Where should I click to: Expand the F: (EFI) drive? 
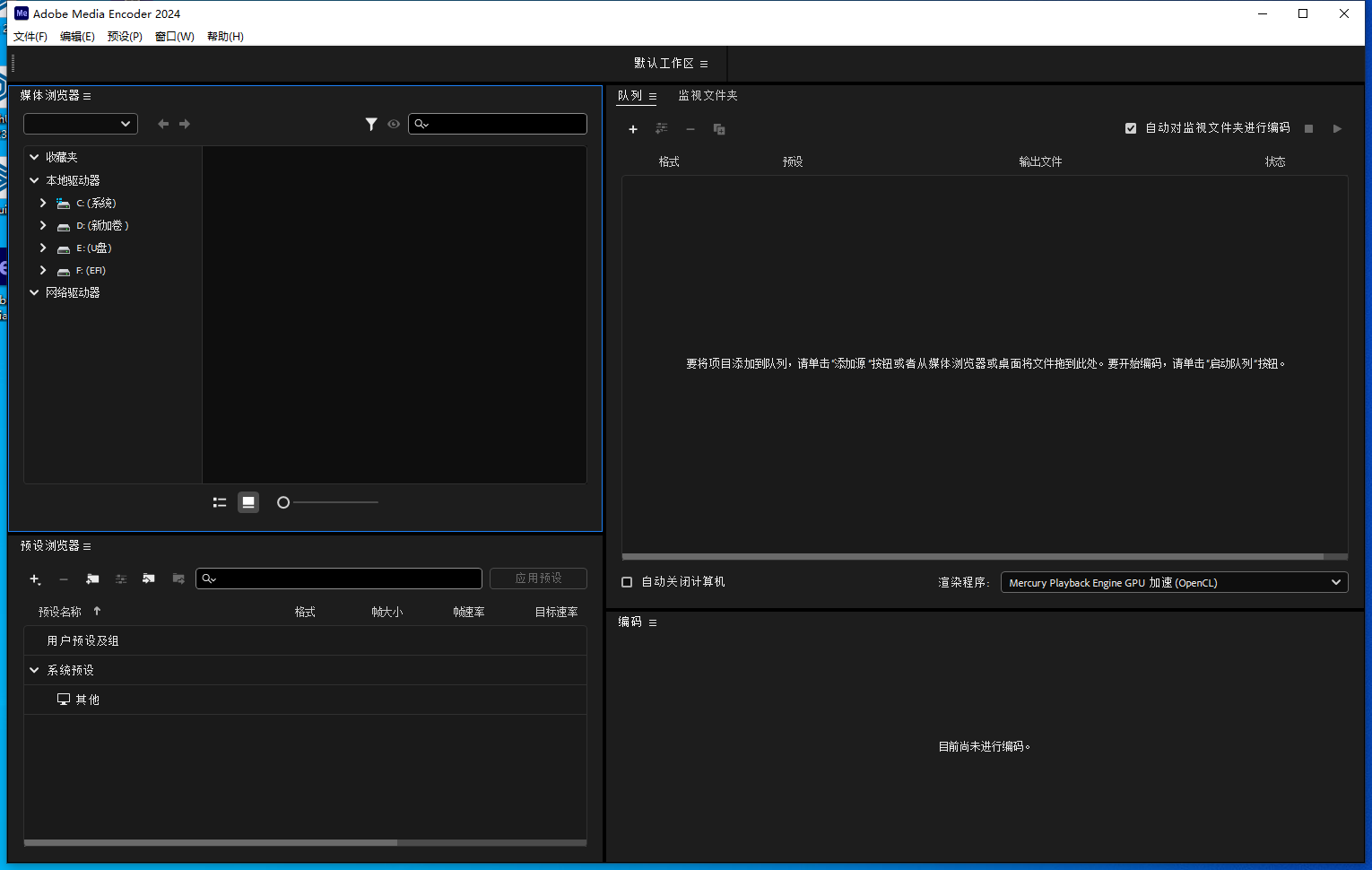43,270
